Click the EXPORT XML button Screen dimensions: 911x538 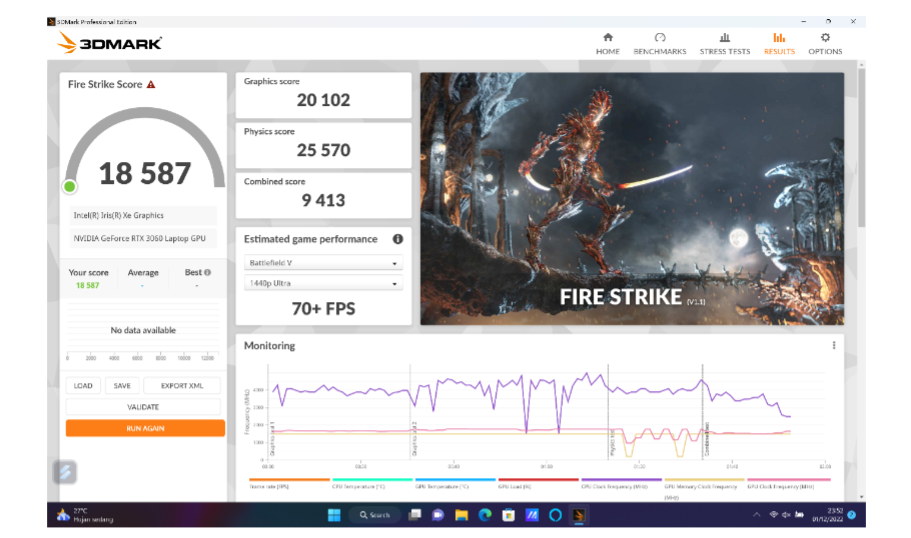tap(182, 385)
